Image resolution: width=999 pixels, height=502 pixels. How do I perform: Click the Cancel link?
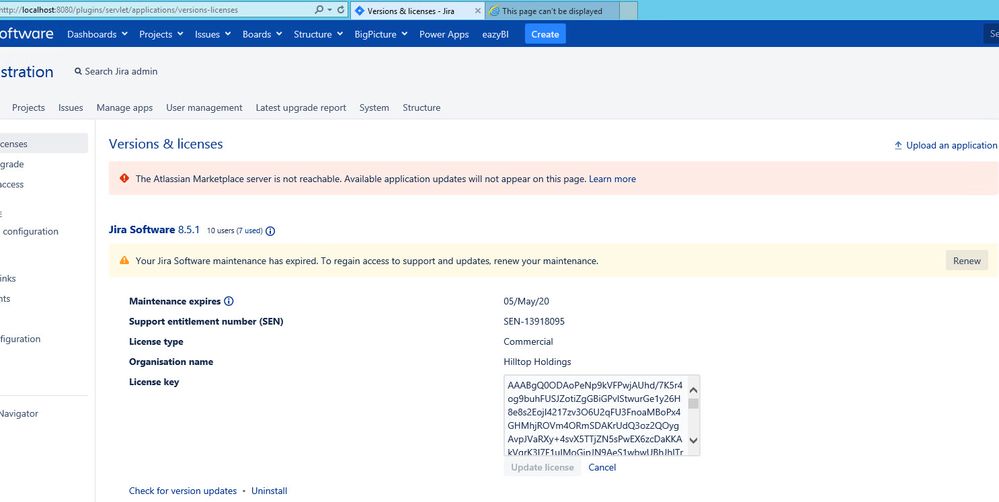click(602, 468)
